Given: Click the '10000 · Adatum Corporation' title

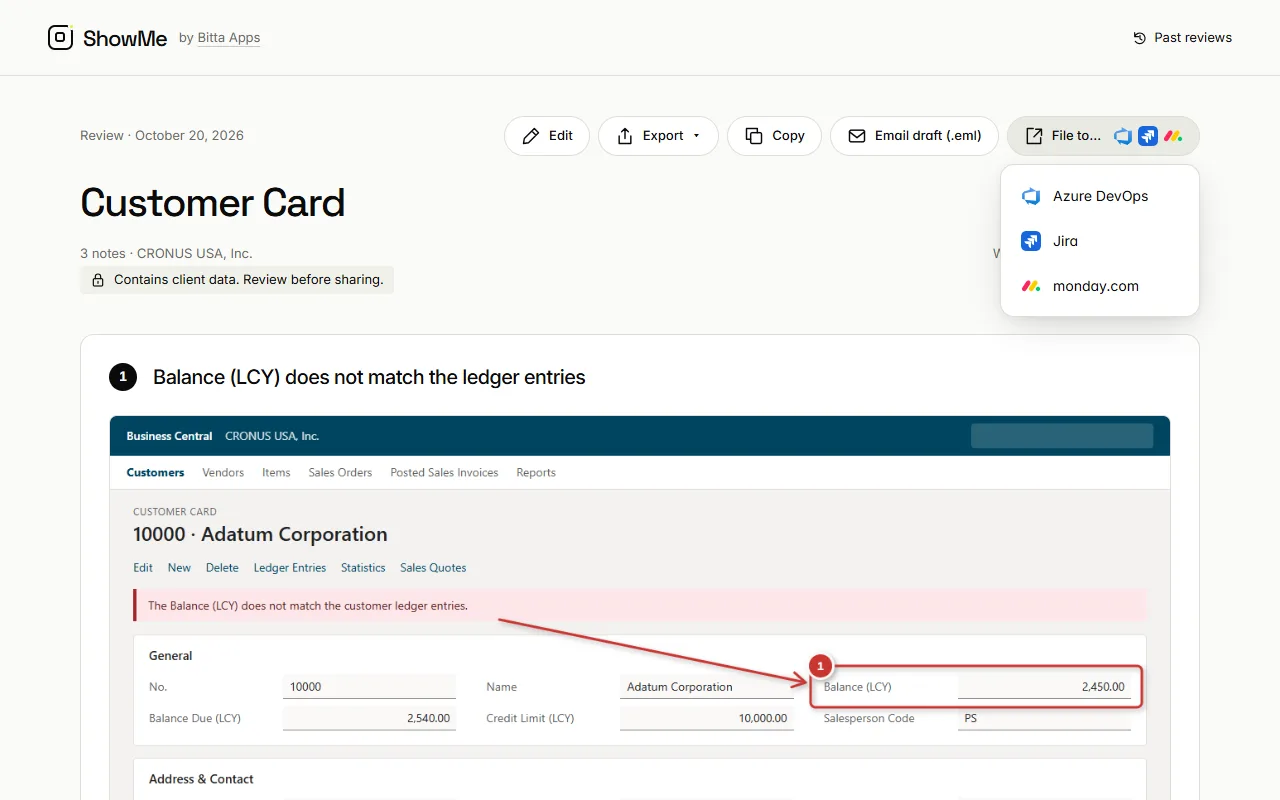Looking at the screenshot, I should click(260, 535).
